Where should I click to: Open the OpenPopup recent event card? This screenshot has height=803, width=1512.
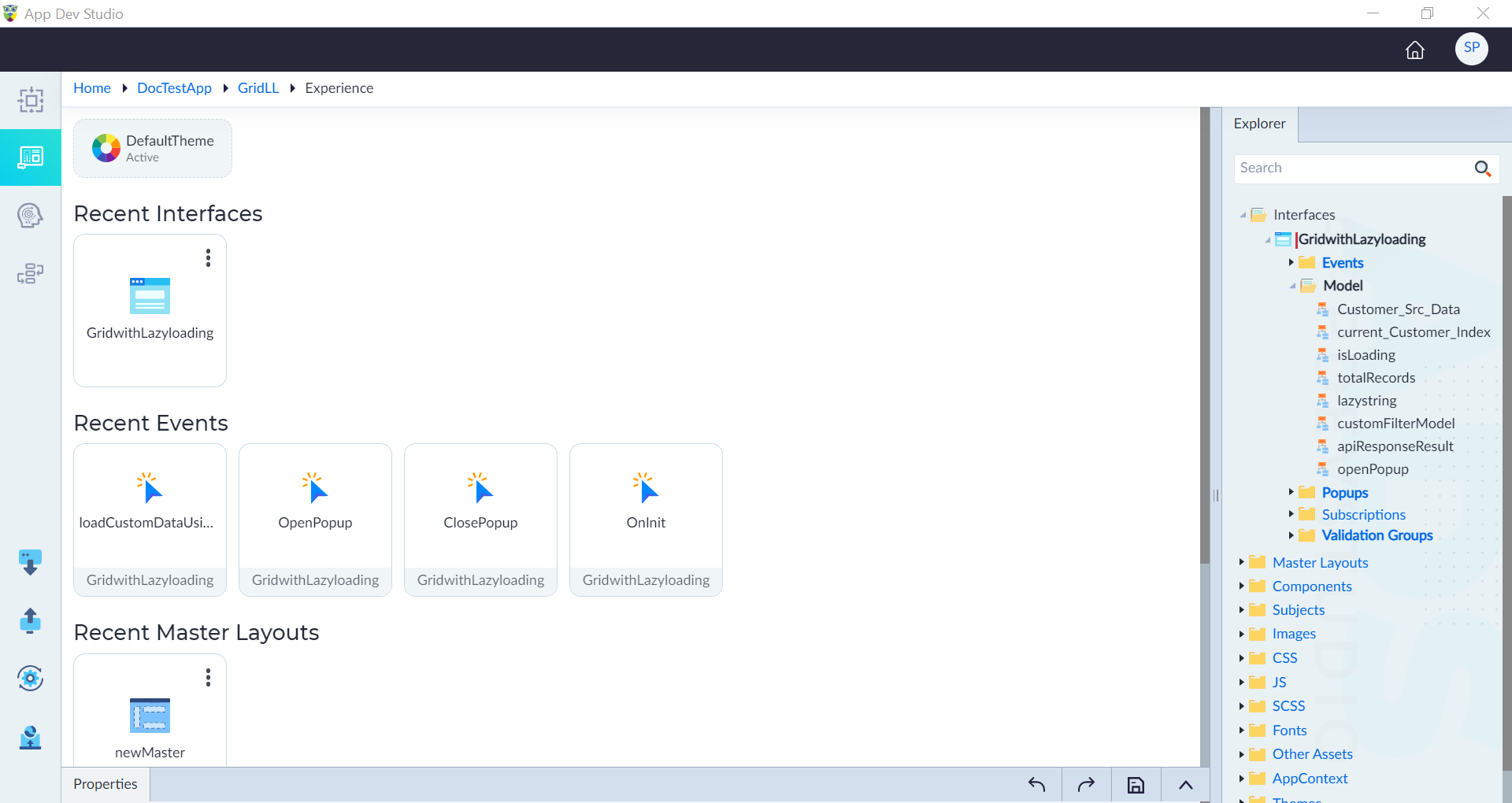pos(315,520)
